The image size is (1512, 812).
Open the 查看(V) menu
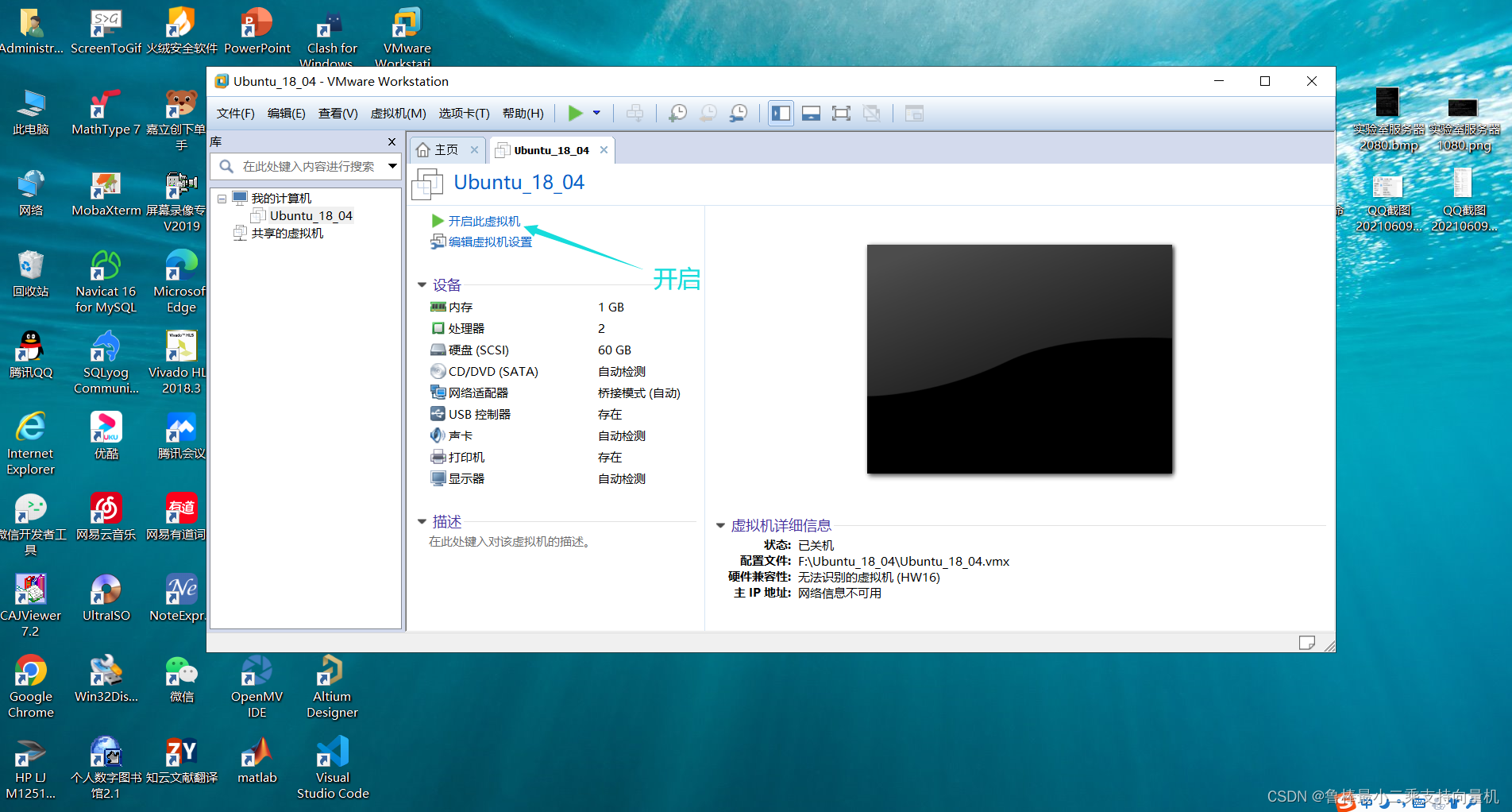[x=337, y=114]
